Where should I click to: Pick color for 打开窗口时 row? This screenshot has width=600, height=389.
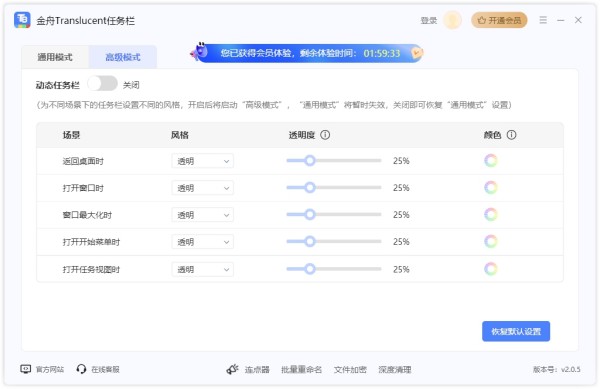[x=491, y=187]
